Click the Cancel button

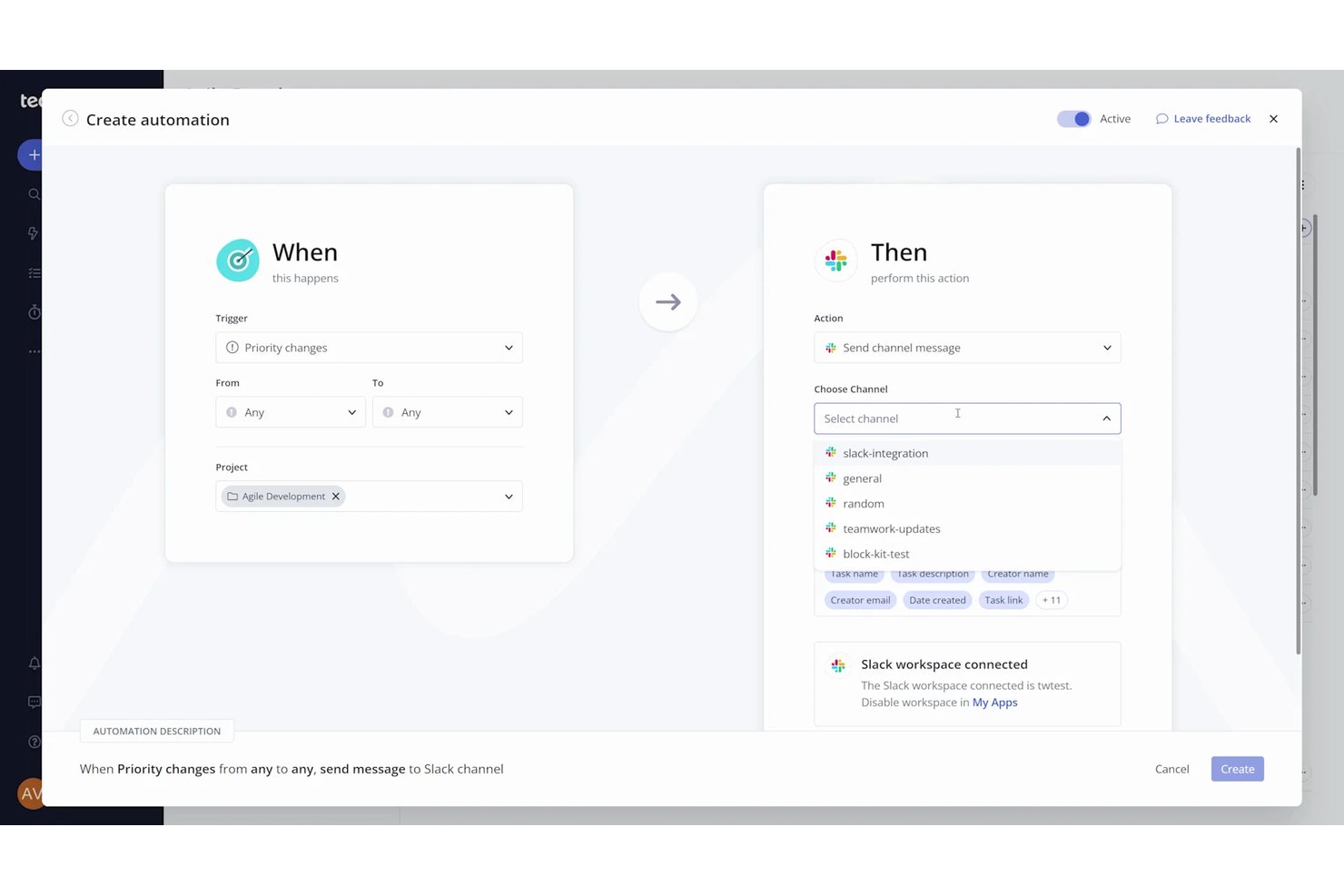tap(1171, 769)
